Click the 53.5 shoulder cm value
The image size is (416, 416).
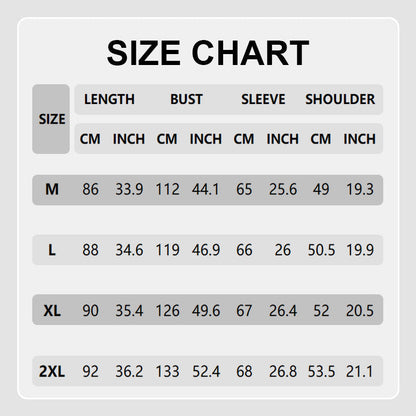321,371
